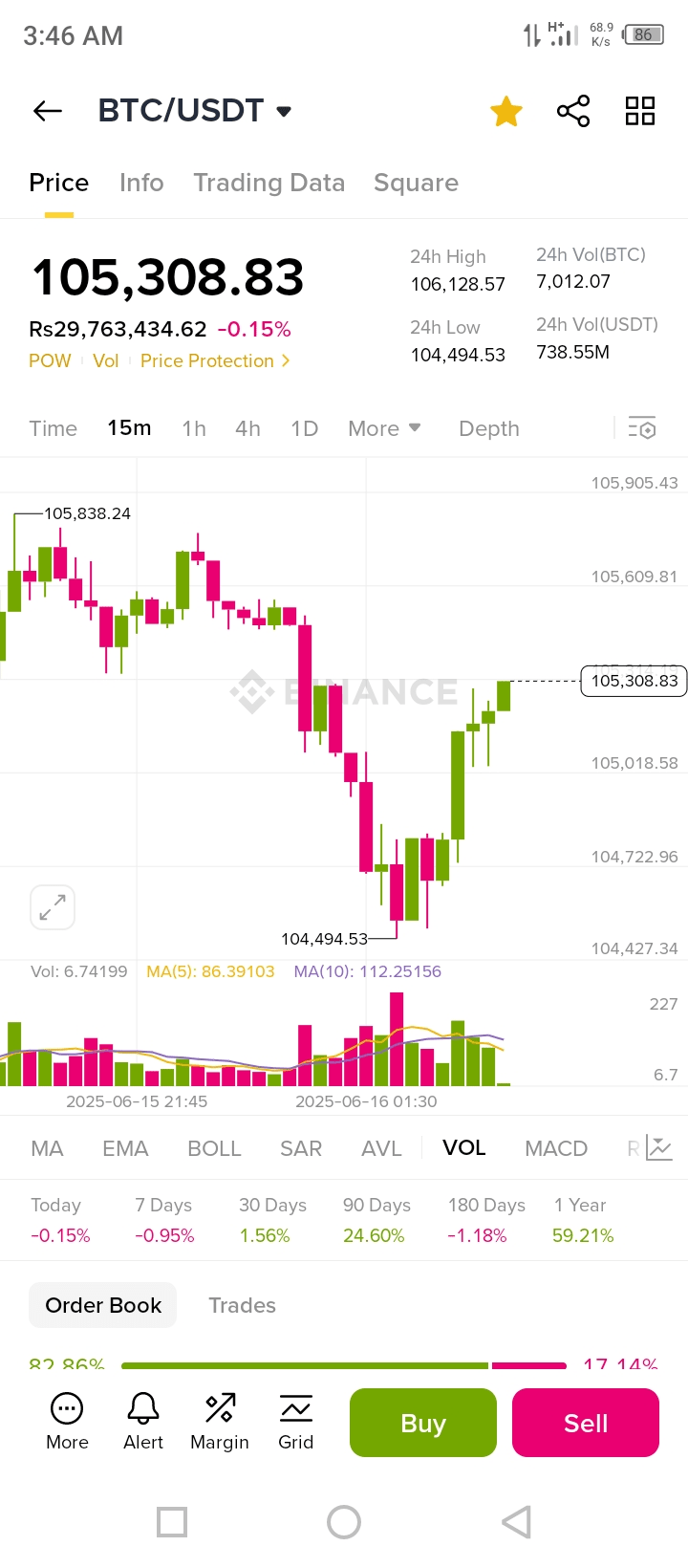
Task: Toggle the yellow favorite star
Action: [x=505, y=111]
